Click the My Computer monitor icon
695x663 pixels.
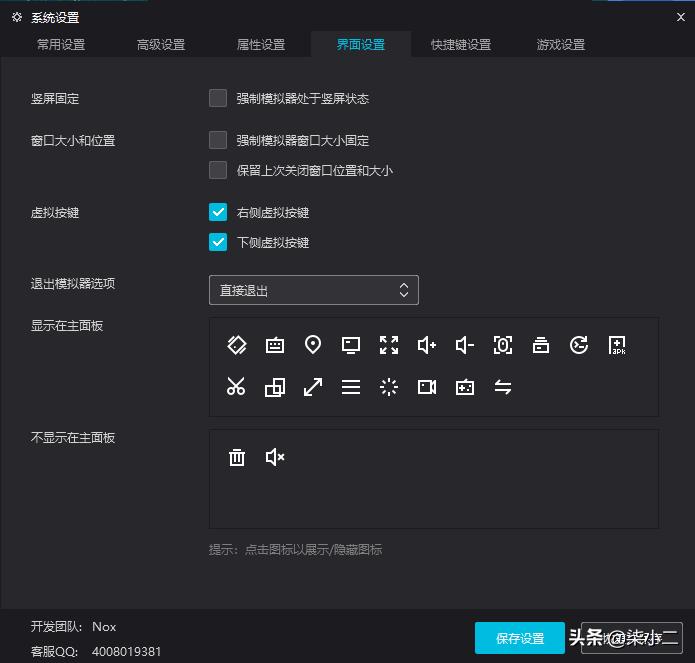(x=351, y=345)
